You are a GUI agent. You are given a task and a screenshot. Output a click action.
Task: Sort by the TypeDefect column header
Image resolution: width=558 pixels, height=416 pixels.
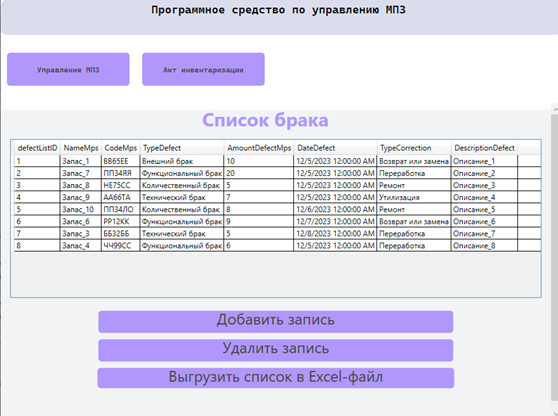182,148
